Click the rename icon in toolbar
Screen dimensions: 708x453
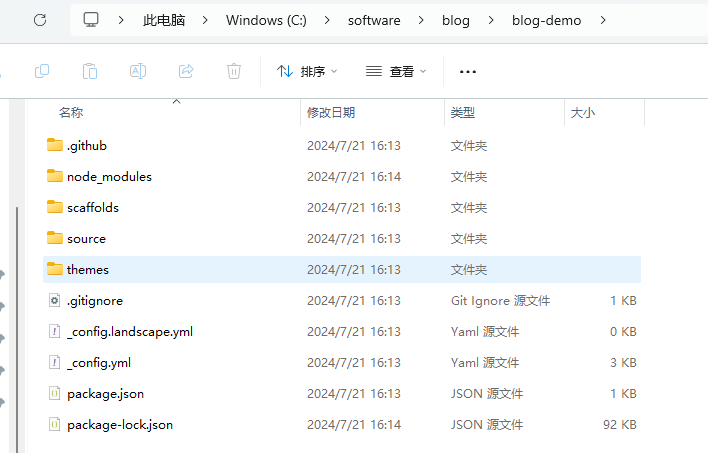pos(138,71)
